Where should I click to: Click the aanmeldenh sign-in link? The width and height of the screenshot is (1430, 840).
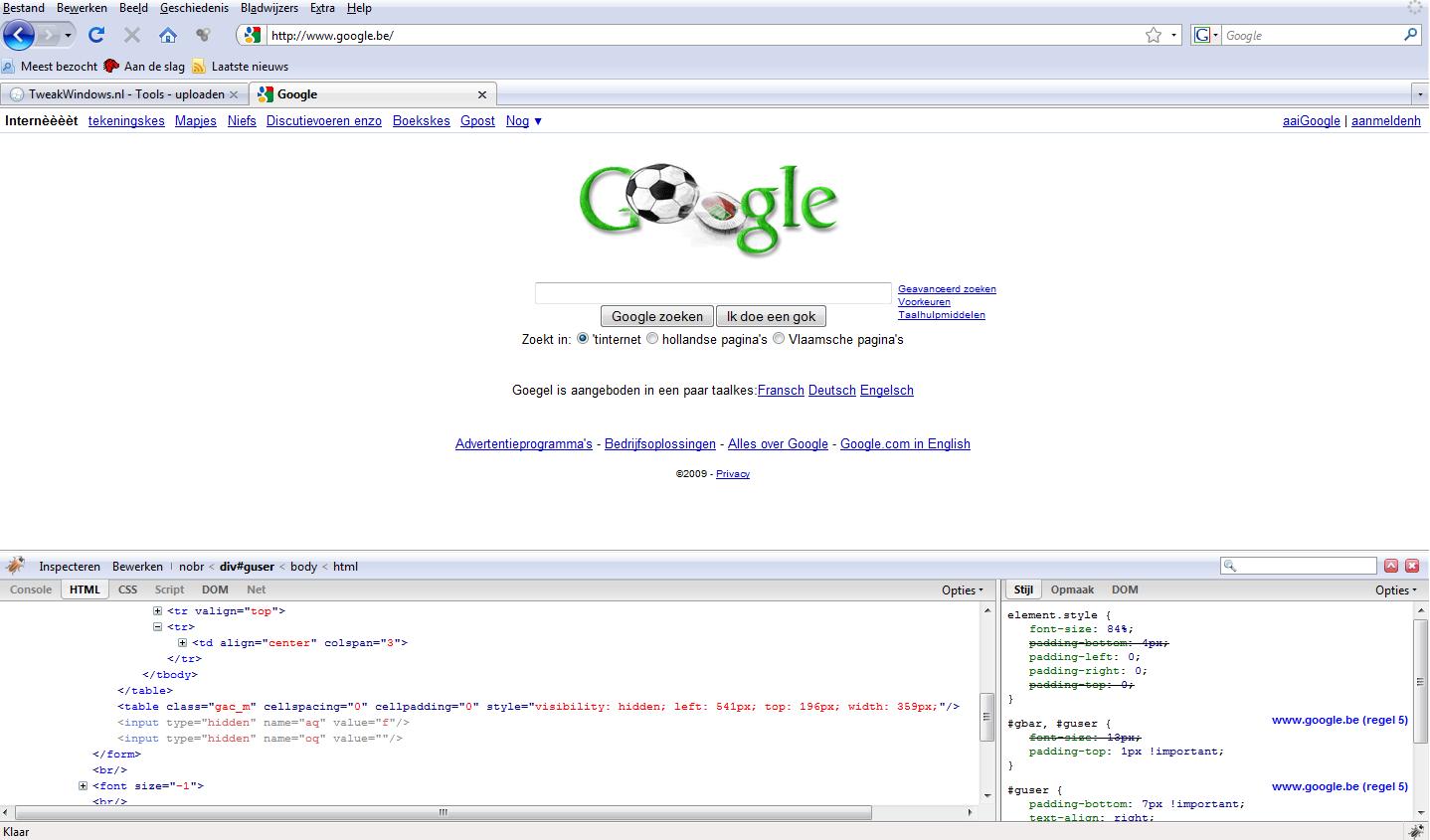point(1385,121)
